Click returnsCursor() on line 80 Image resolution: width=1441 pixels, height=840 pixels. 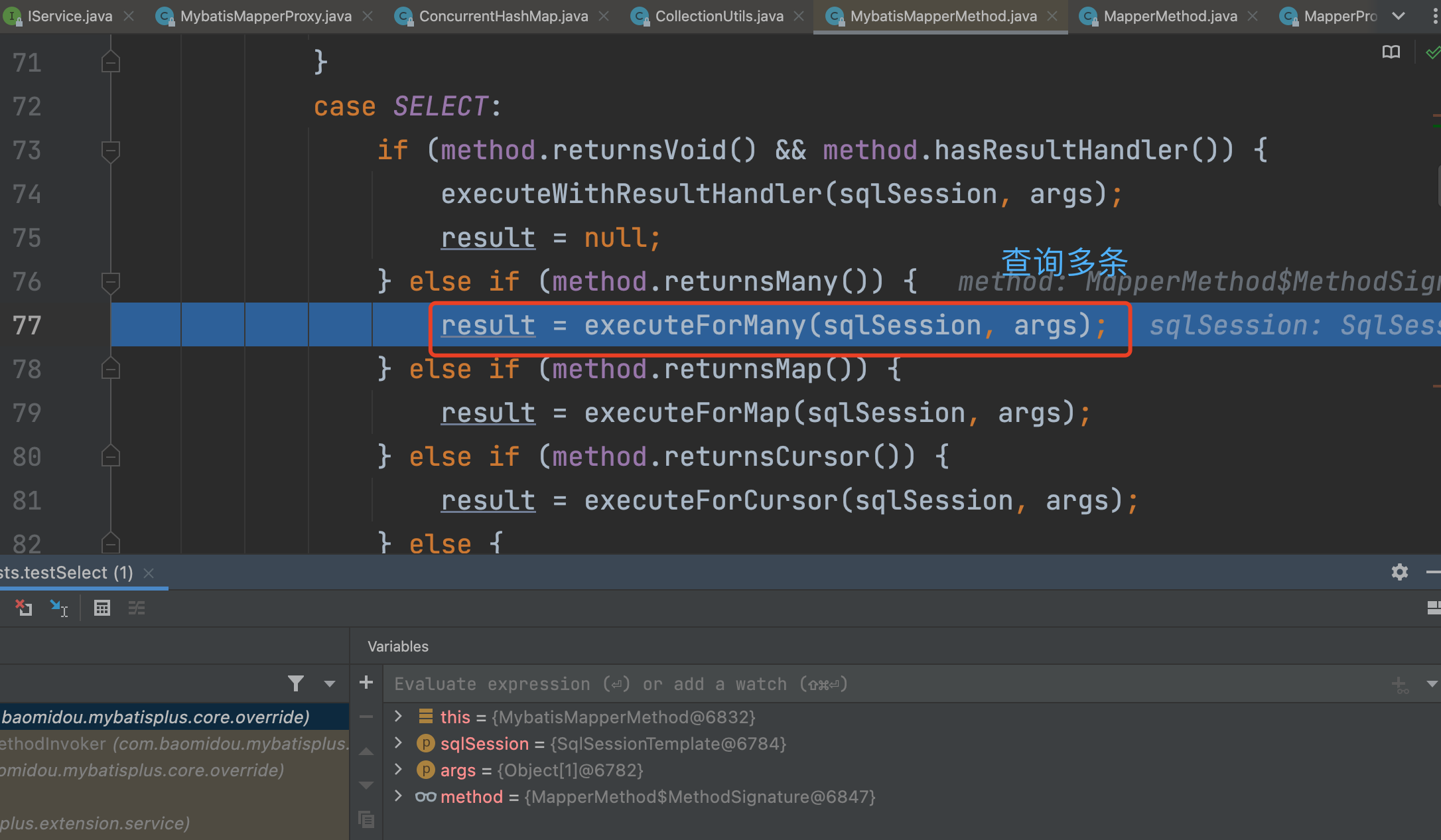(x=789, y=456)
